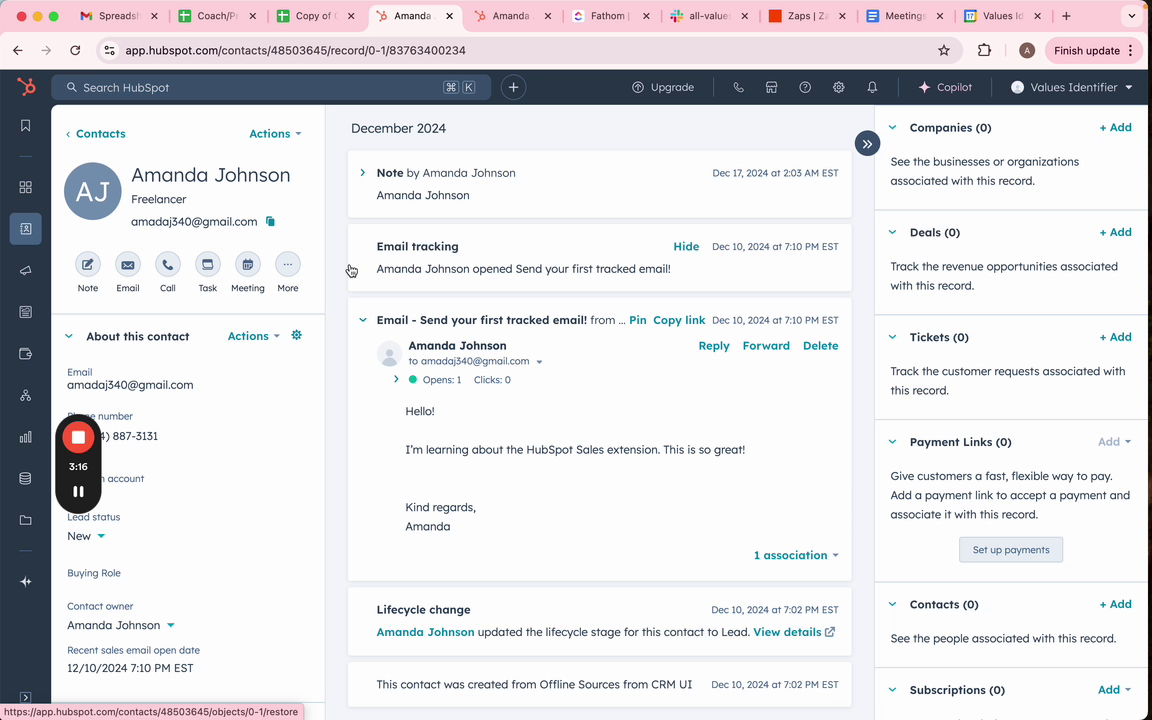Open Notifications bell

[x=872, y=87]
